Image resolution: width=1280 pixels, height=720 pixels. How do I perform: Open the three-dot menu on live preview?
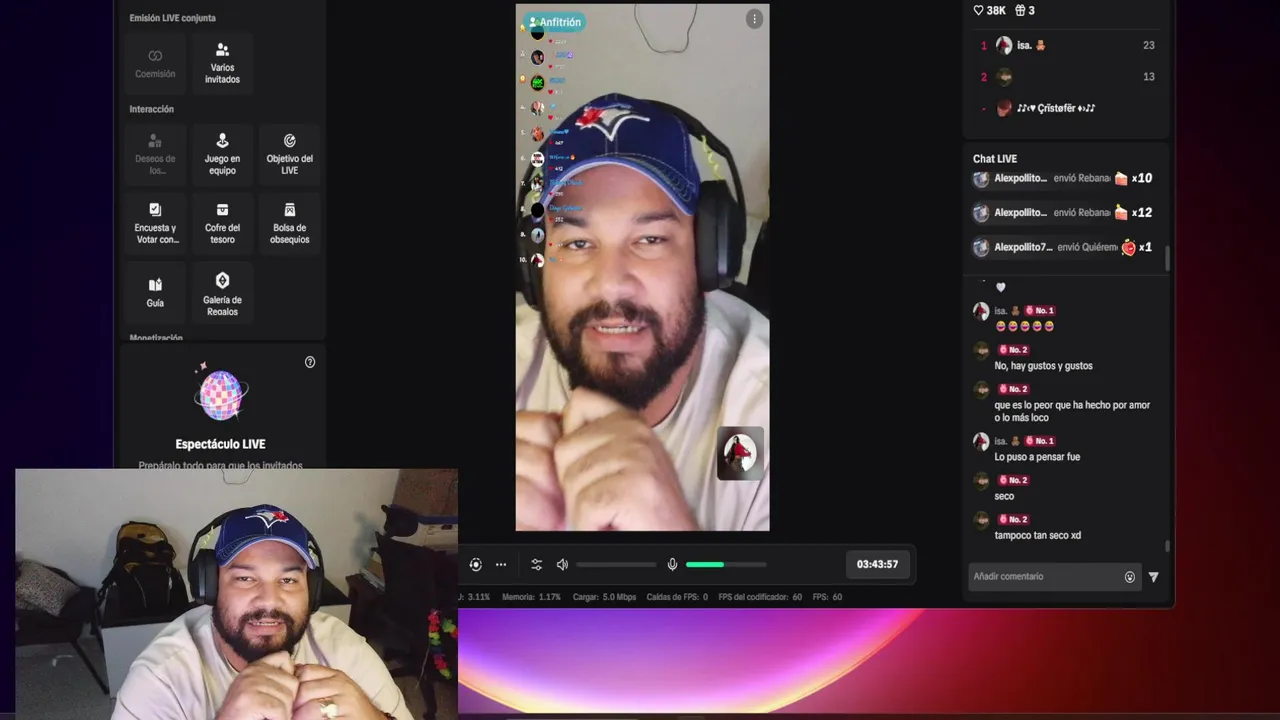tap(754, 19)
